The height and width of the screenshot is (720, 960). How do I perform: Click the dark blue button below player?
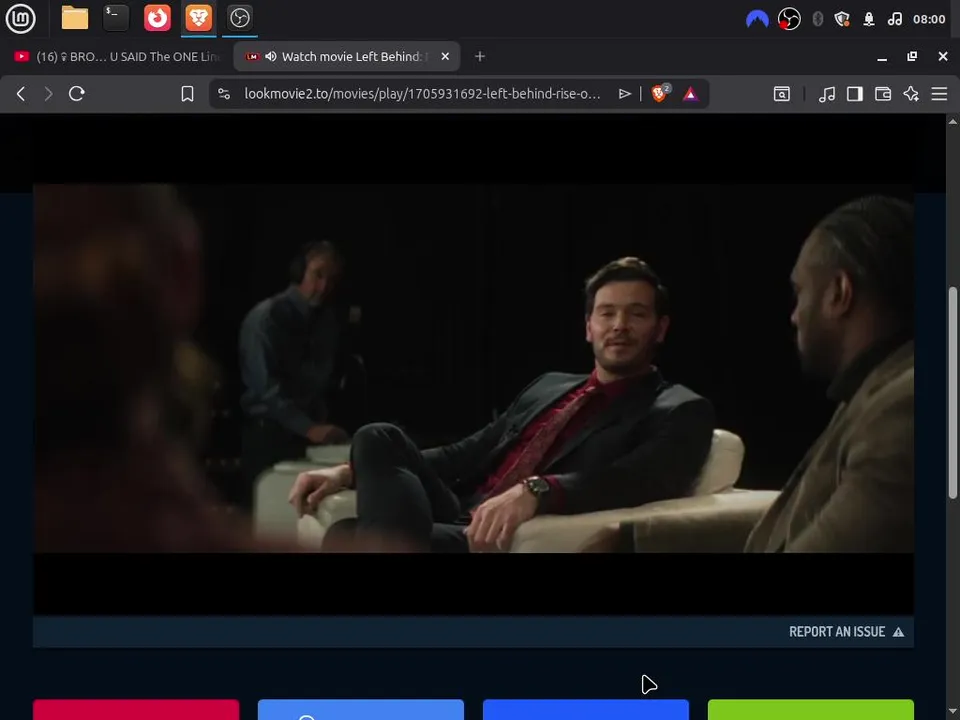click(586, 710)
